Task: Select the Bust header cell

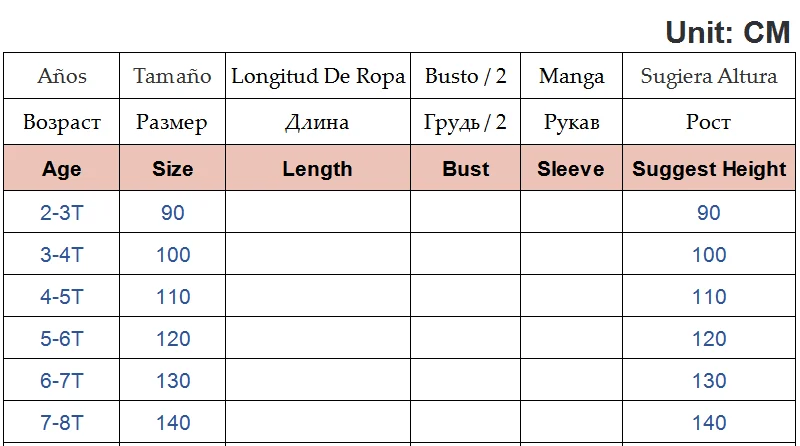Action: coord(466,169)
